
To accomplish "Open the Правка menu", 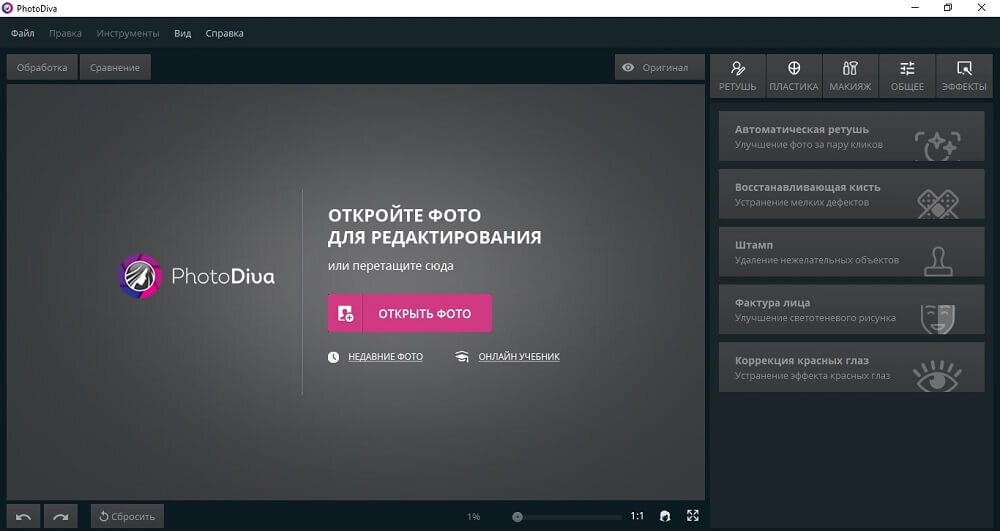I will coord(65,33).
